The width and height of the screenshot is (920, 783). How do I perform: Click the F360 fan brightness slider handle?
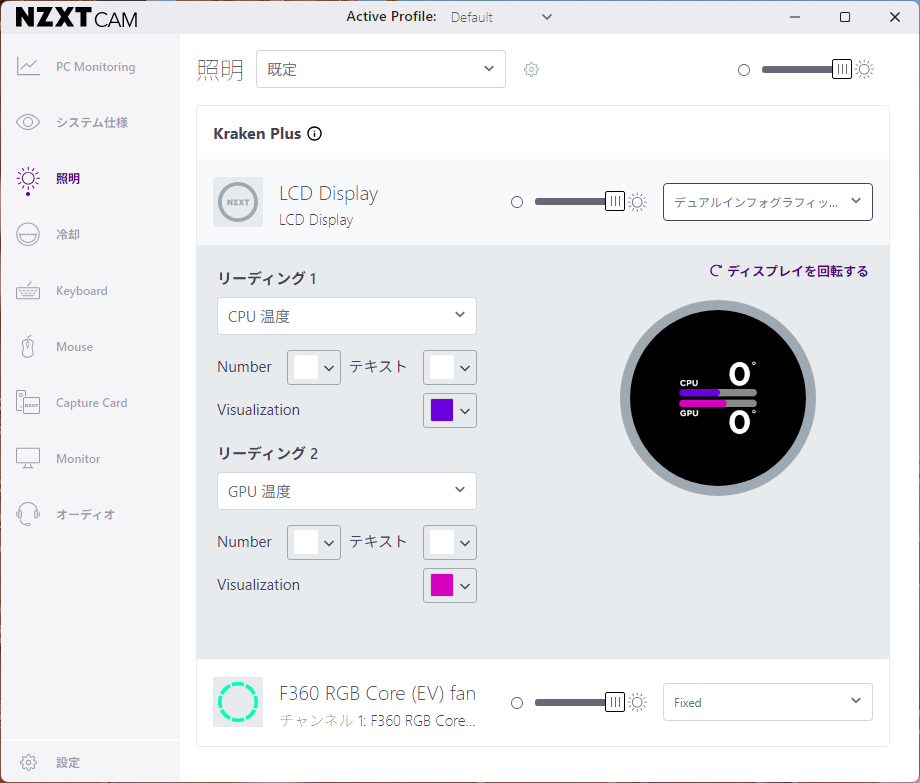615,702
